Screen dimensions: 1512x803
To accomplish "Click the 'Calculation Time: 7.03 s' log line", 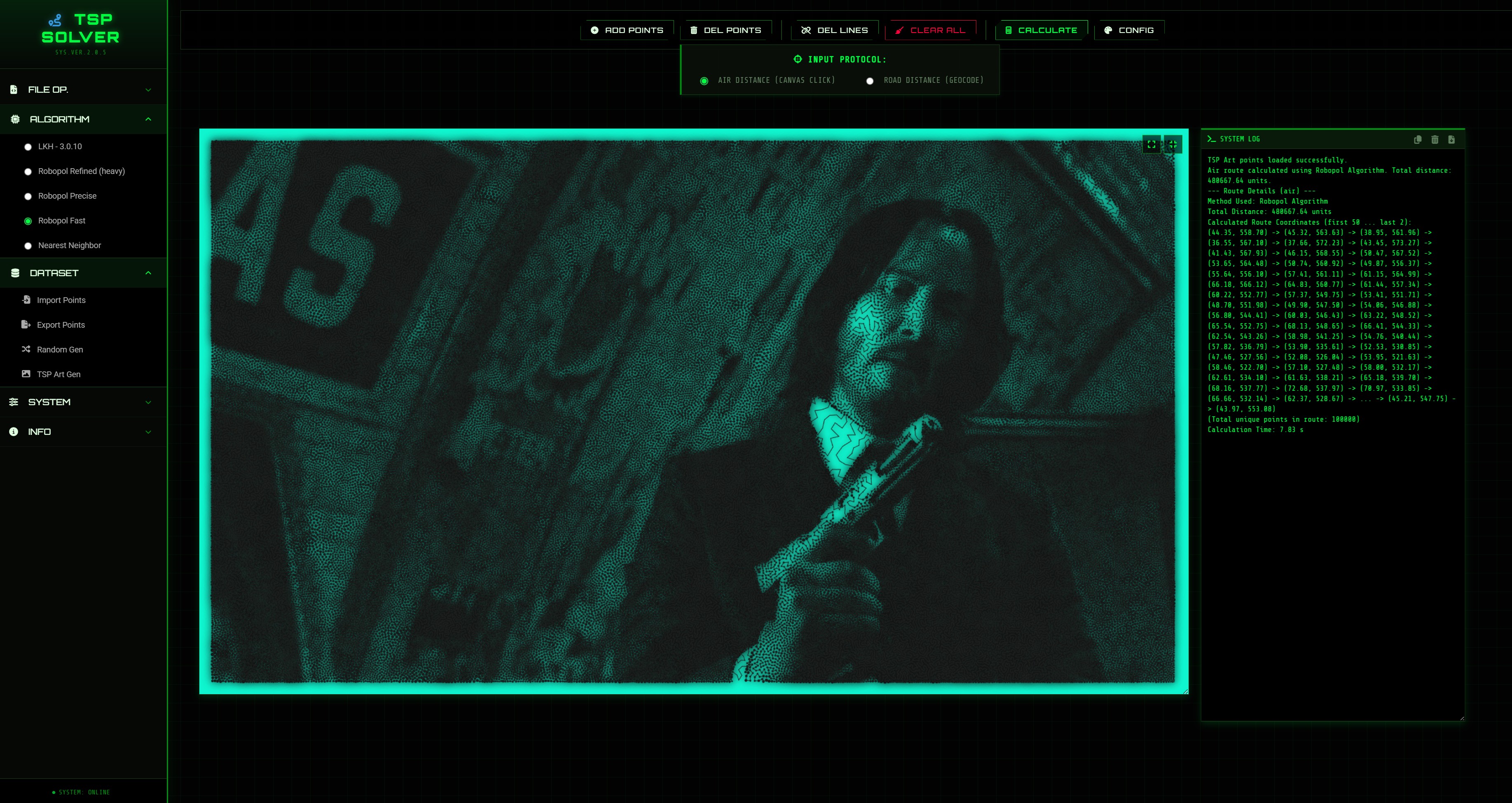I will click(x=1255, y=430).
